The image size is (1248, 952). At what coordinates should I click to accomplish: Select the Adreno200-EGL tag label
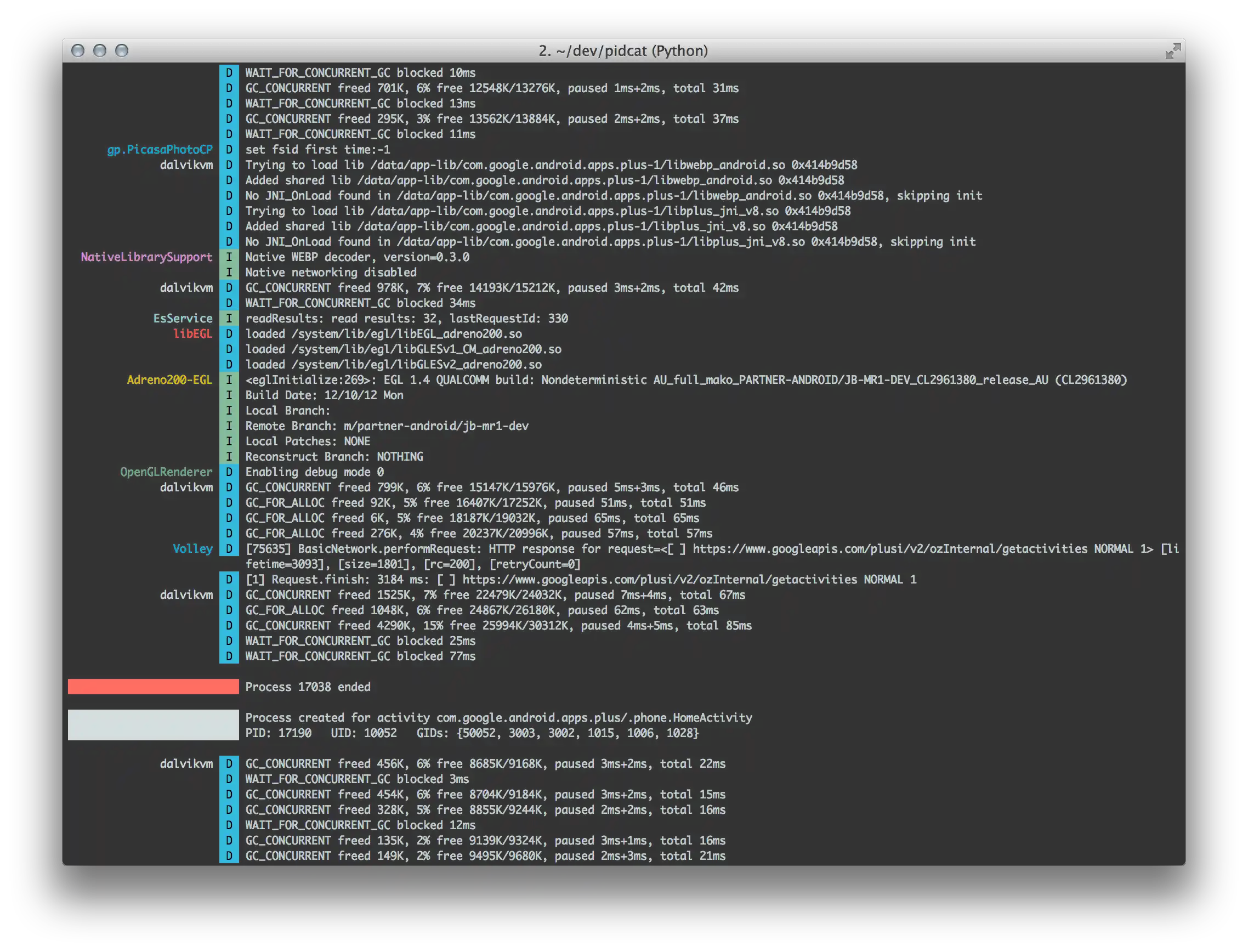pyautogui.click(x=169, y=379)
